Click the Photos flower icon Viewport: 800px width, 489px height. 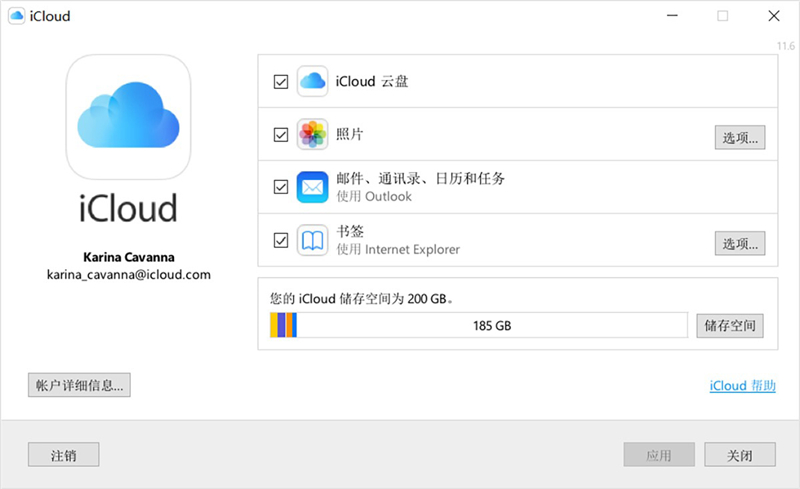click(x=313, y=135)
